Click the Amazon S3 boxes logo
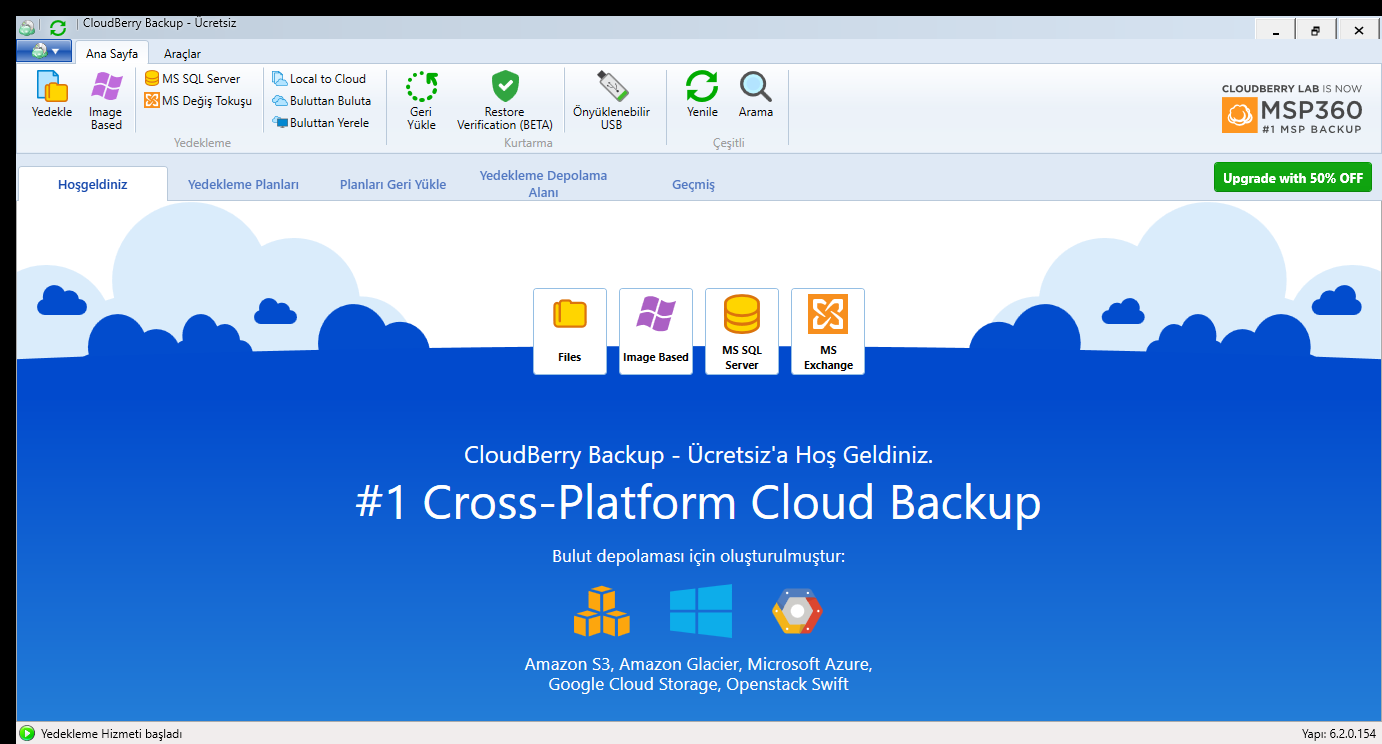 point(602,611)
